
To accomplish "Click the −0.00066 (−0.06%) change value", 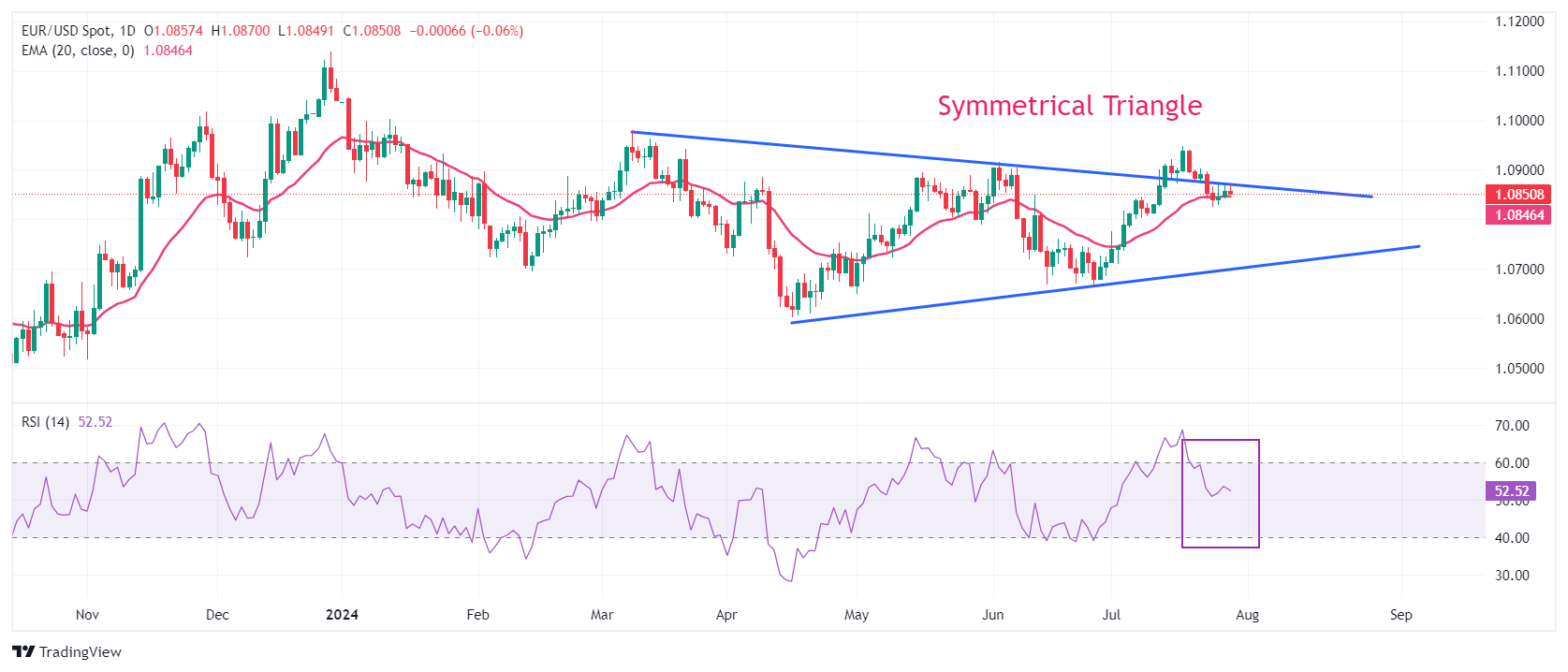I will [466, 31].
